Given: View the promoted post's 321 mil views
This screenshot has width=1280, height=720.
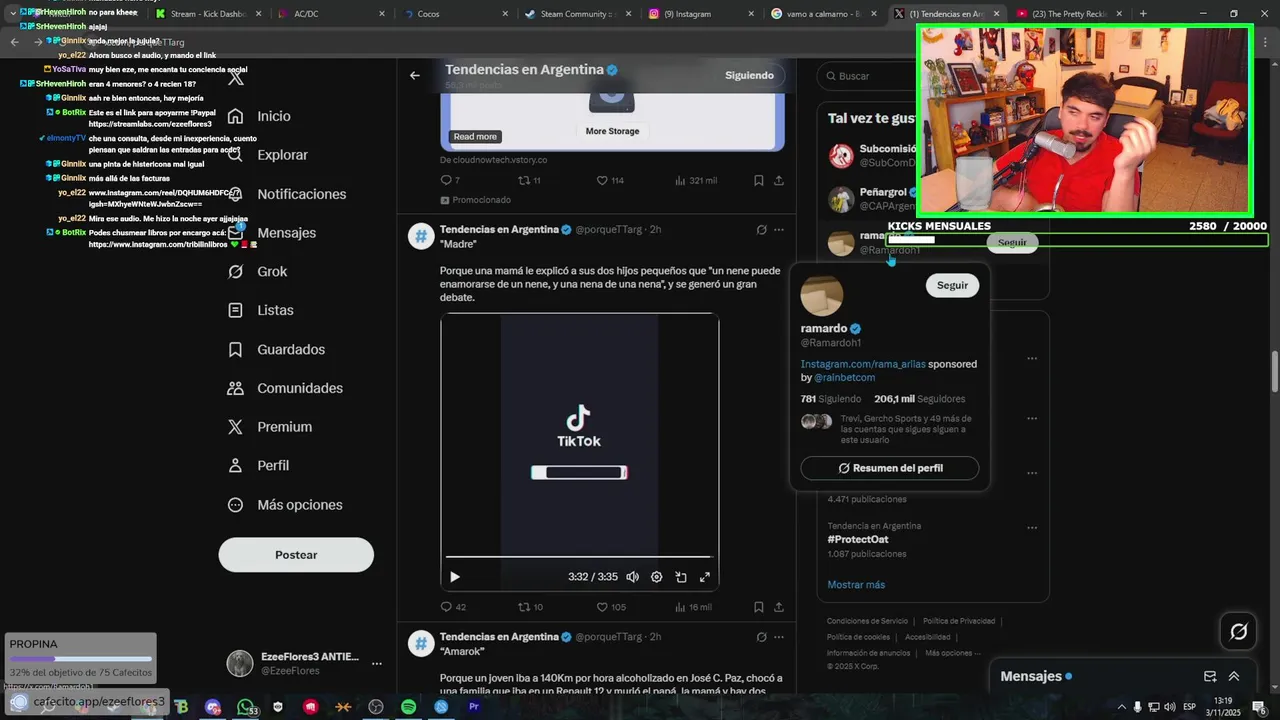Looking at the screenshot, I should 695,181.
